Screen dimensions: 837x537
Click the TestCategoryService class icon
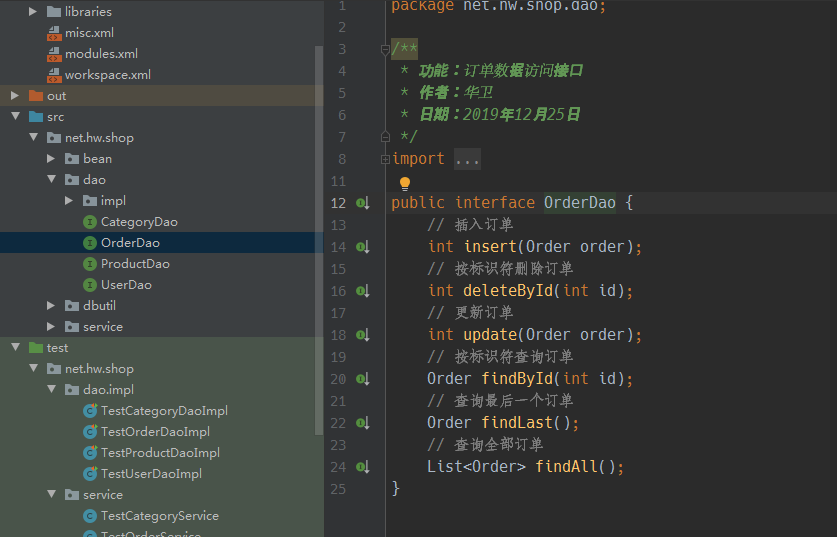tap(90, 516)
